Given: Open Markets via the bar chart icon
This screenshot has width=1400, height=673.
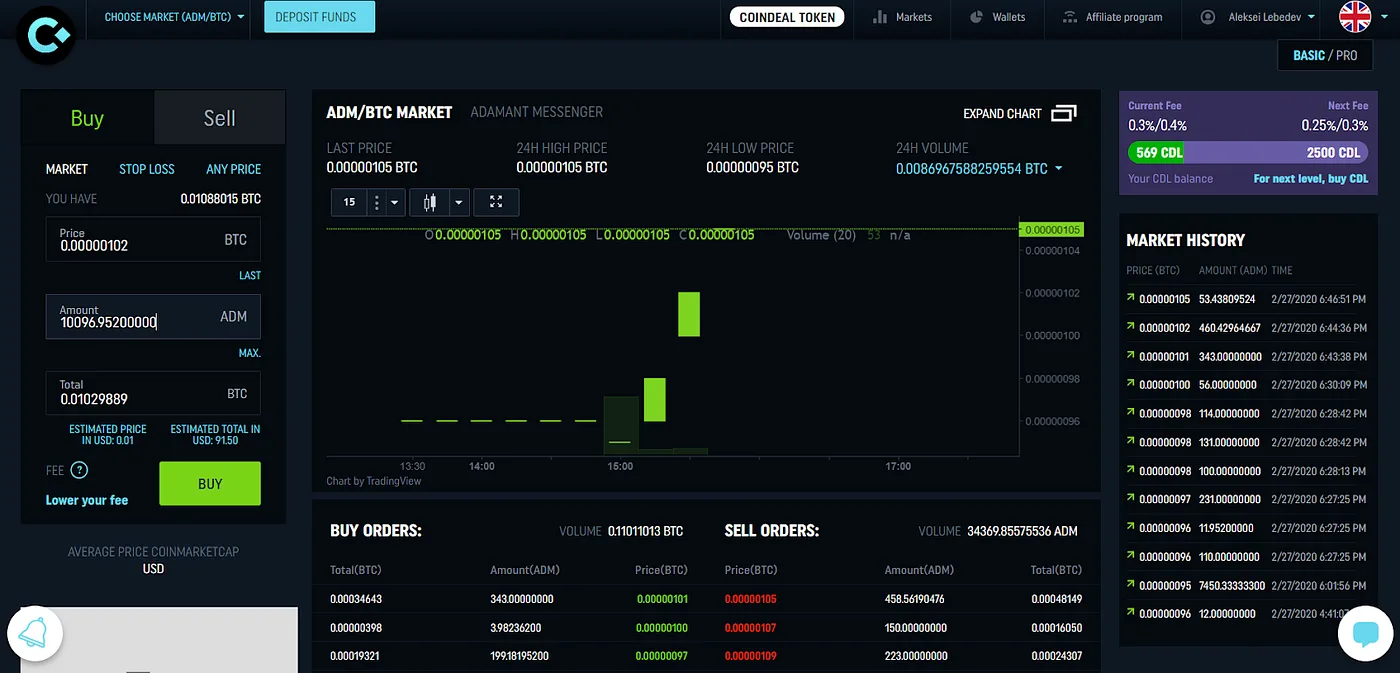Looking at the screenshot, I should point(880,17).
